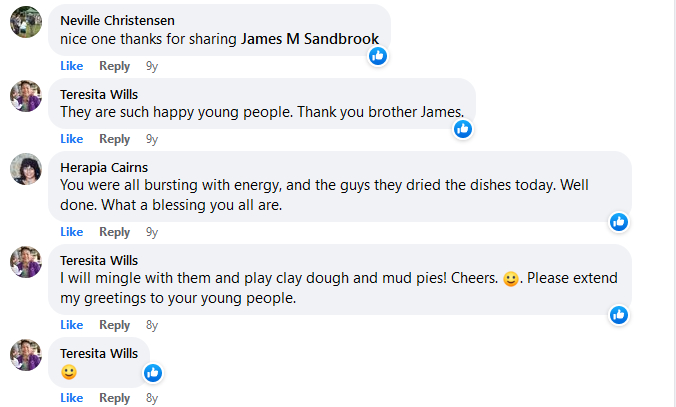
Task: Click like reaction badge on Herapia Cairns' comment
Action: click(619, 222)
